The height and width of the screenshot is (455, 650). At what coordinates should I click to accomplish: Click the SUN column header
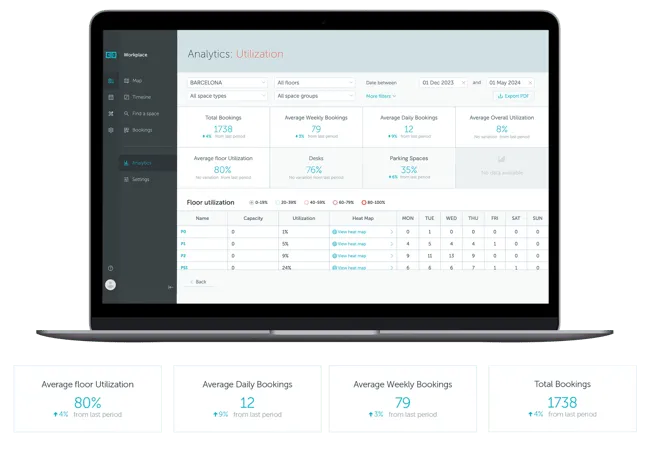tap(537, 218)
